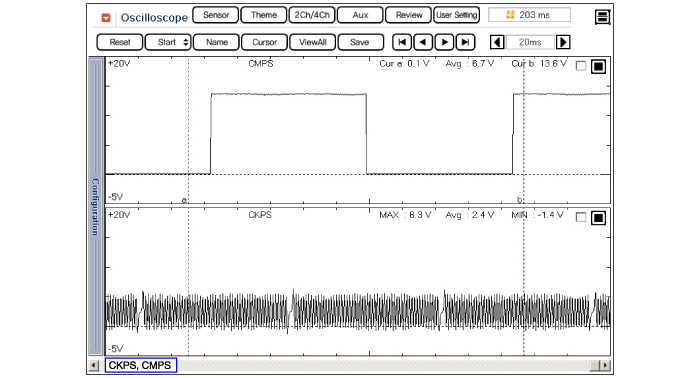This screenshot has height=378, width=700.
Task: Increase the 20ms time base with right arrow
Action: pos(563,42)
